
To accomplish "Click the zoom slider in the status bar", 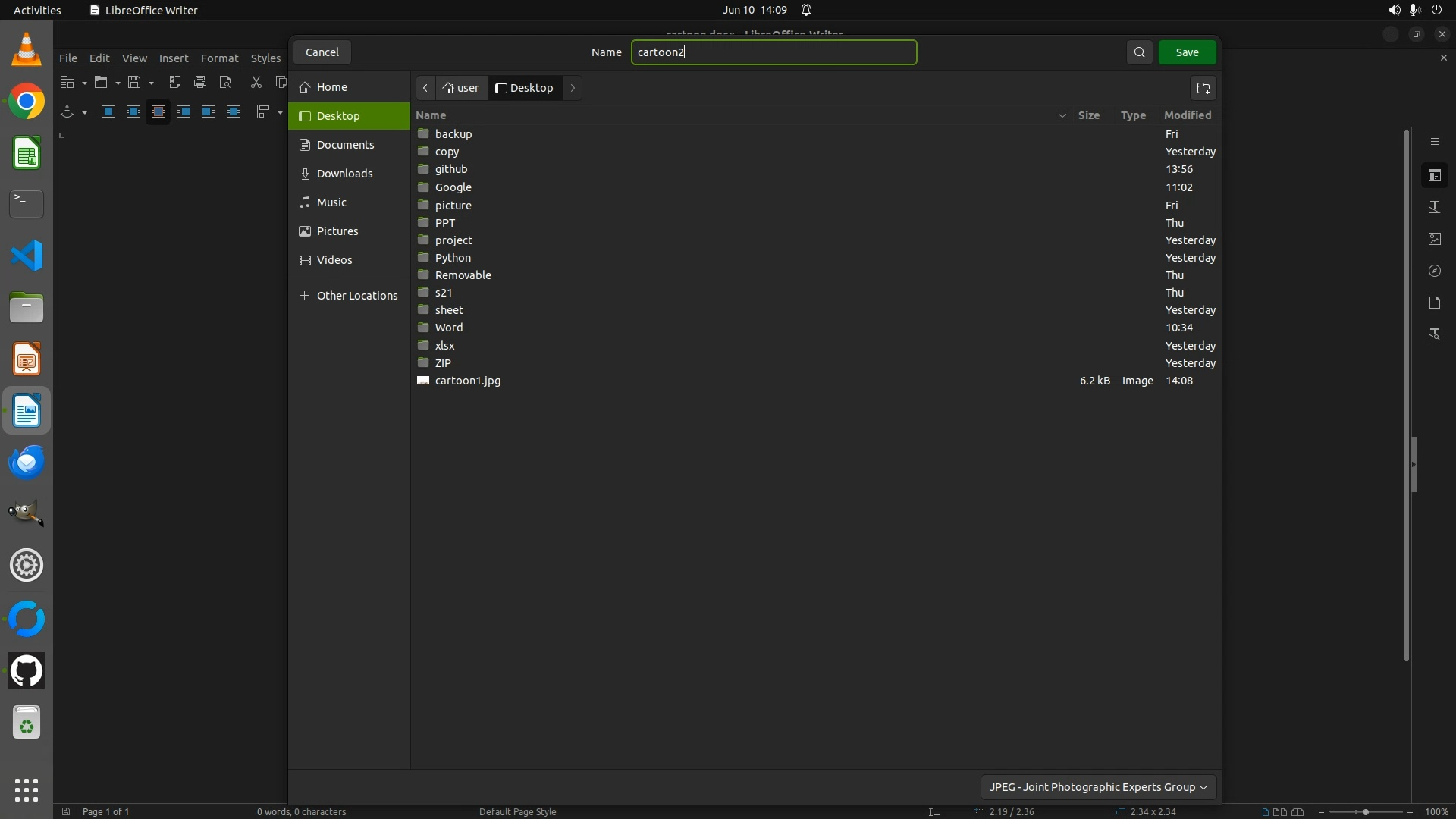I will click(x=1365, y=812).
